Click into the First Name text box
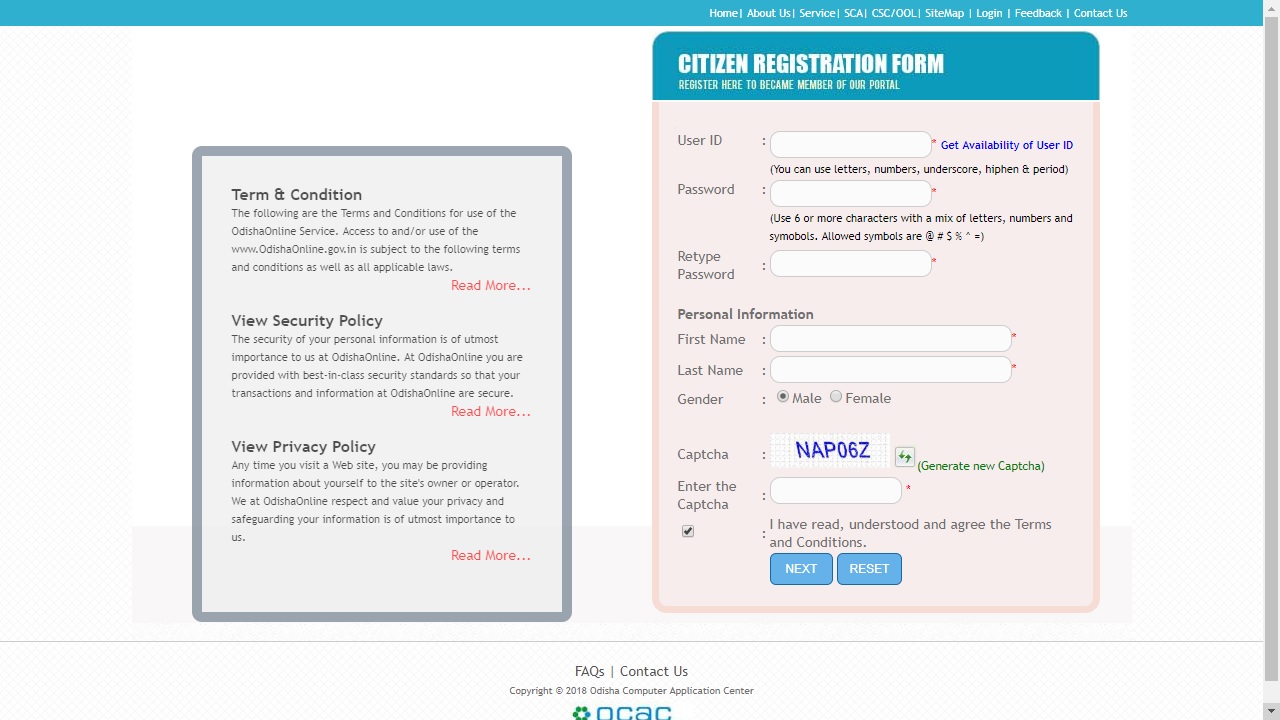Image resolution: width=1280 pixels, height=720 pixels. (890, 339)
